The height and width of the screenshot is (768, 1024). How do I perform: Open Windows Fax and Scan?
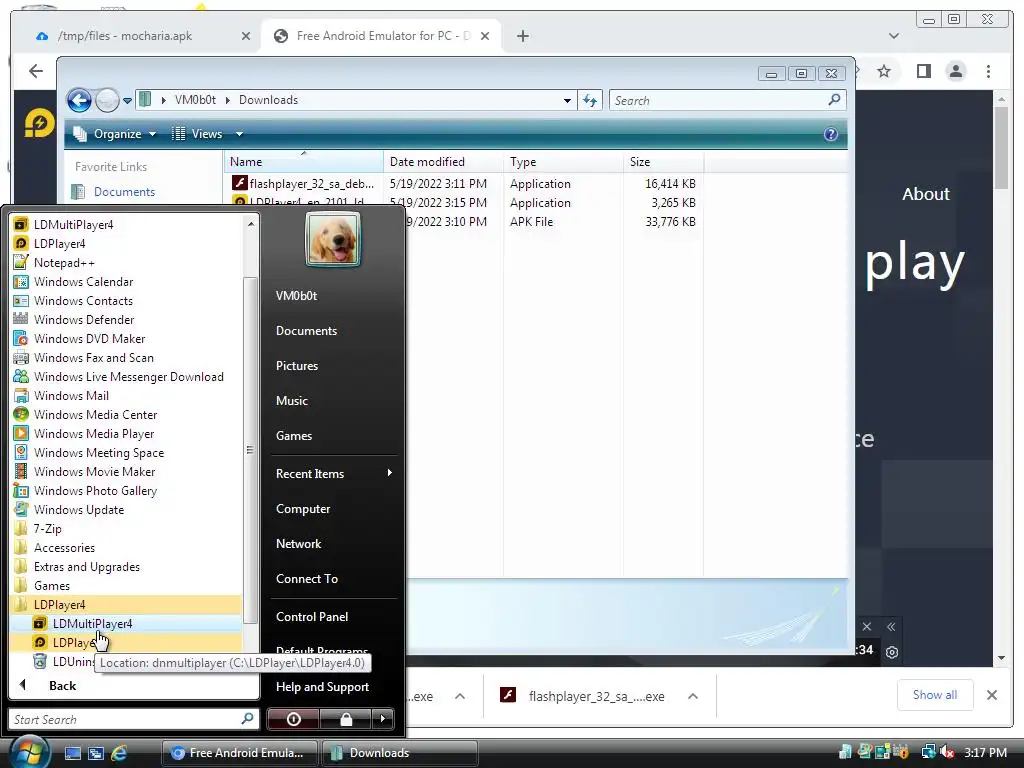point(93,357)
